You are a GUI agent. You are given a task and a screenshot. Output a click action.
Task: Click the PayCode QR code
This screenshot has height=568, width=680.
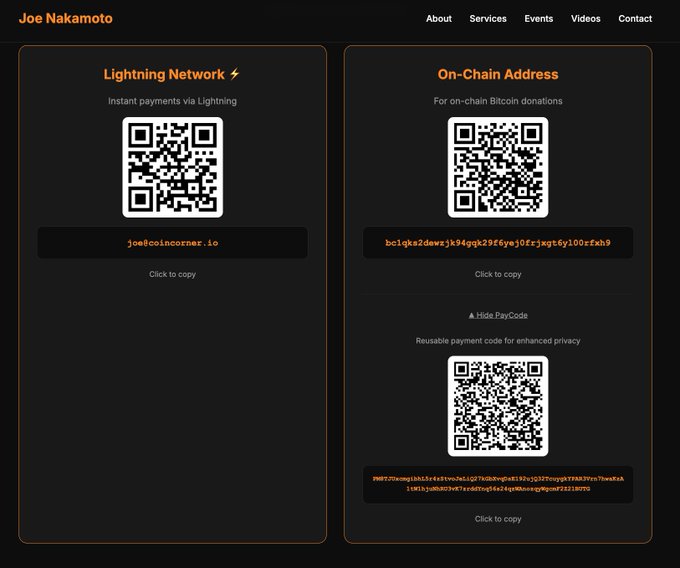coord(498,406)
